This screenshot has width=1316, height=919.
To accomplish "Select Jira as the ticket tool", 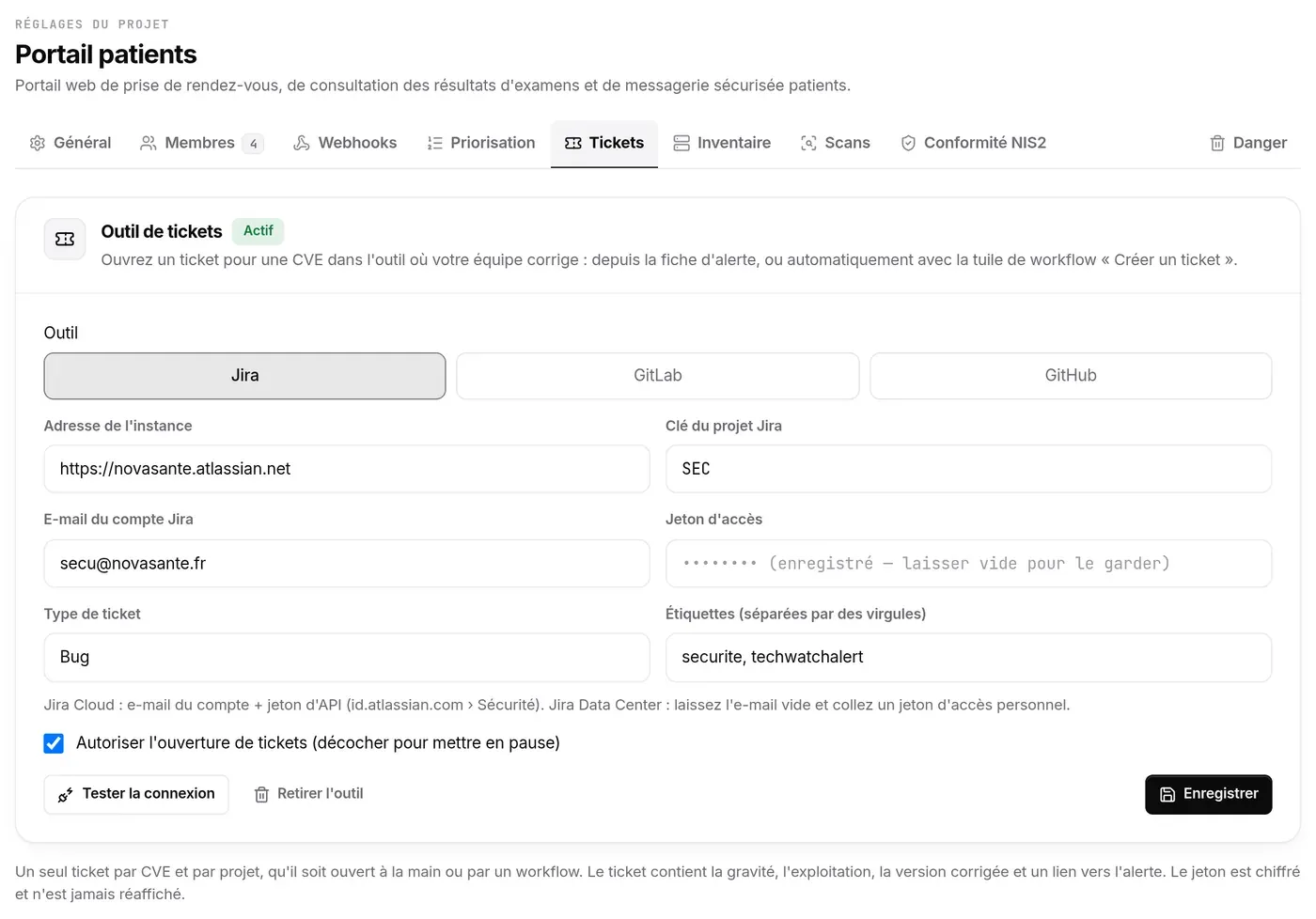I will point(244,376).
